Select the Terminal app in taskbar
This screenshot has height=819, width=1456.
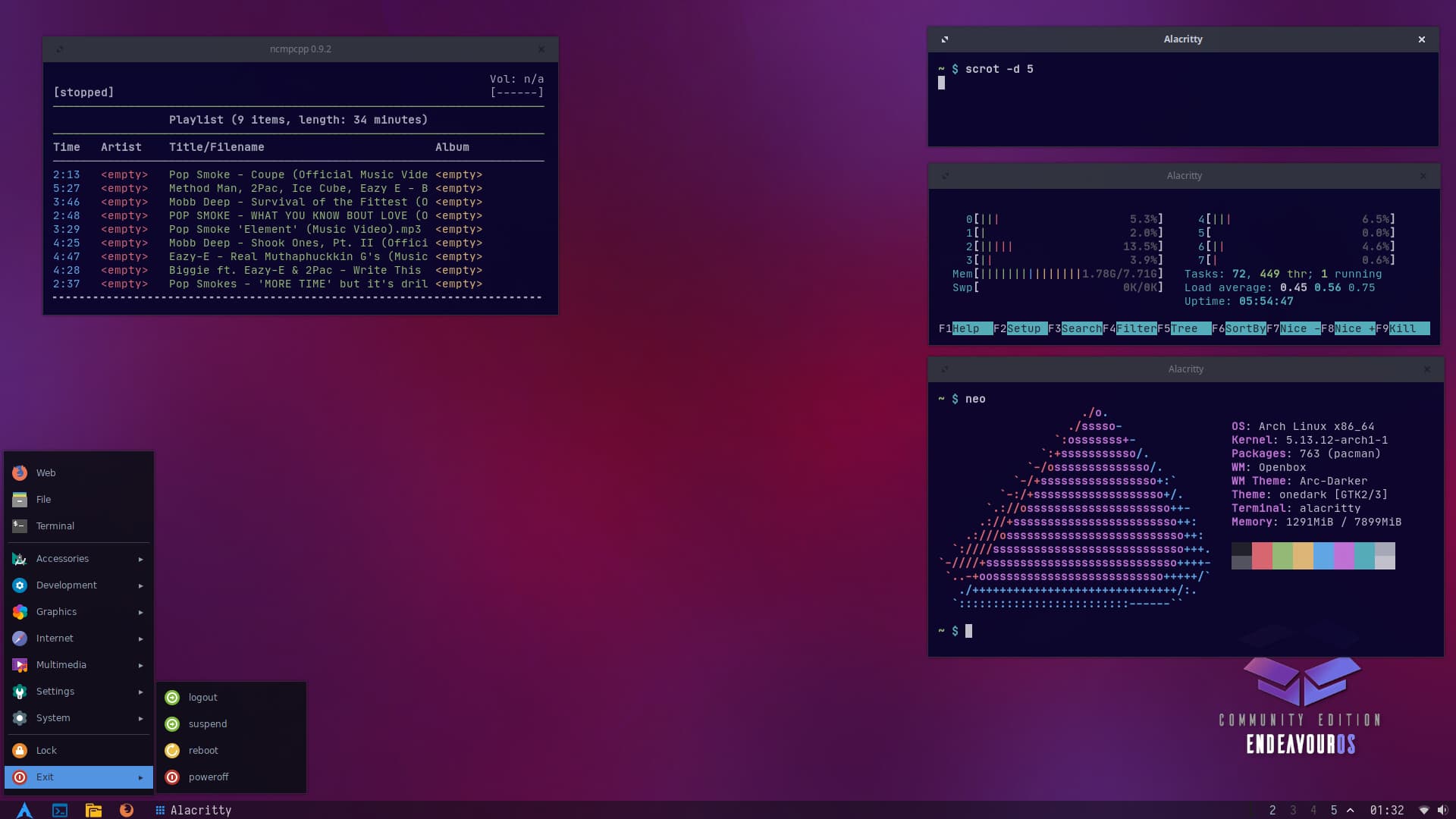pyautogui.click(x=59, y=810)
